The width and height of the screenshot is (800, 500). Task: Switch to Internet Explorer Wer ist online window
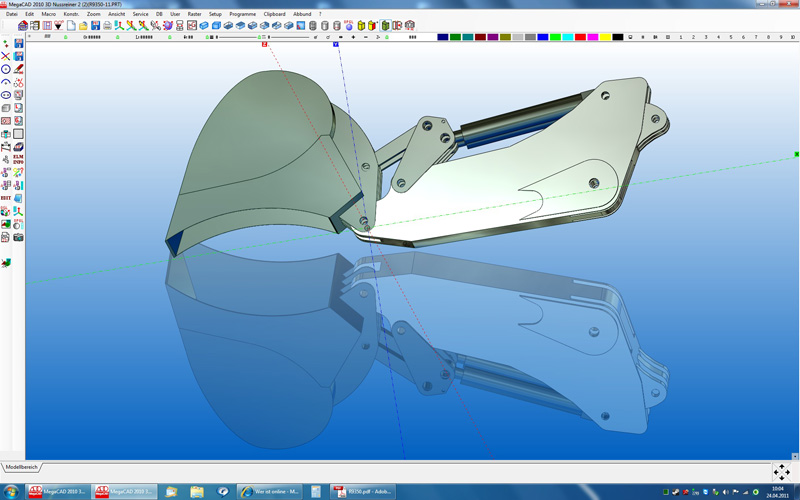click(x=269, y=492)
